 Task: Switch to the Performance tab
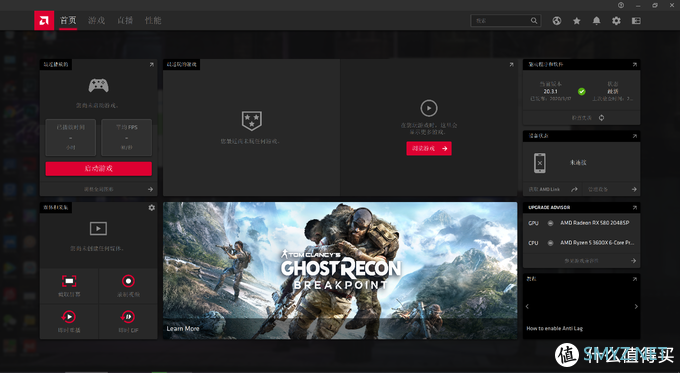click(x=153, y=20)
